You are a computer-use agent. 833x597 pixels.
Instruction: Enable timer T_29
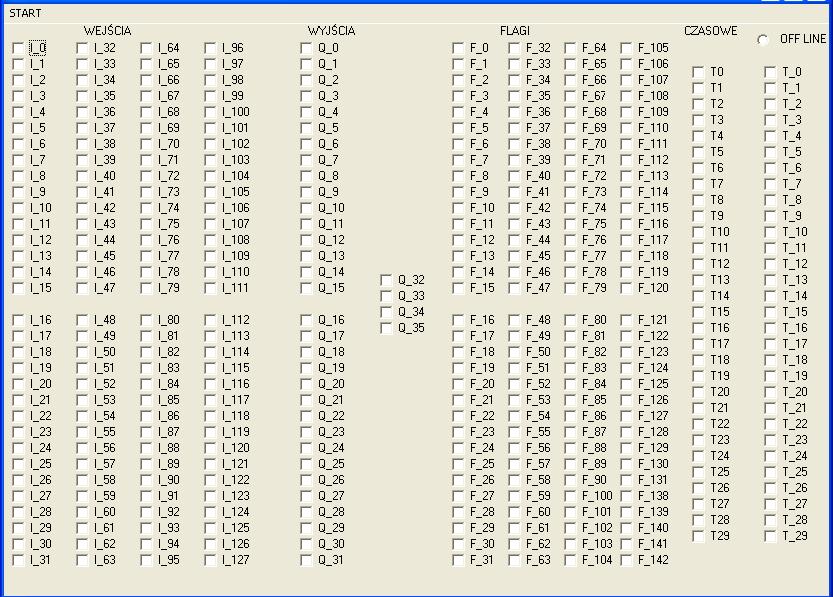pyautogui.click(x=770, y=536)
